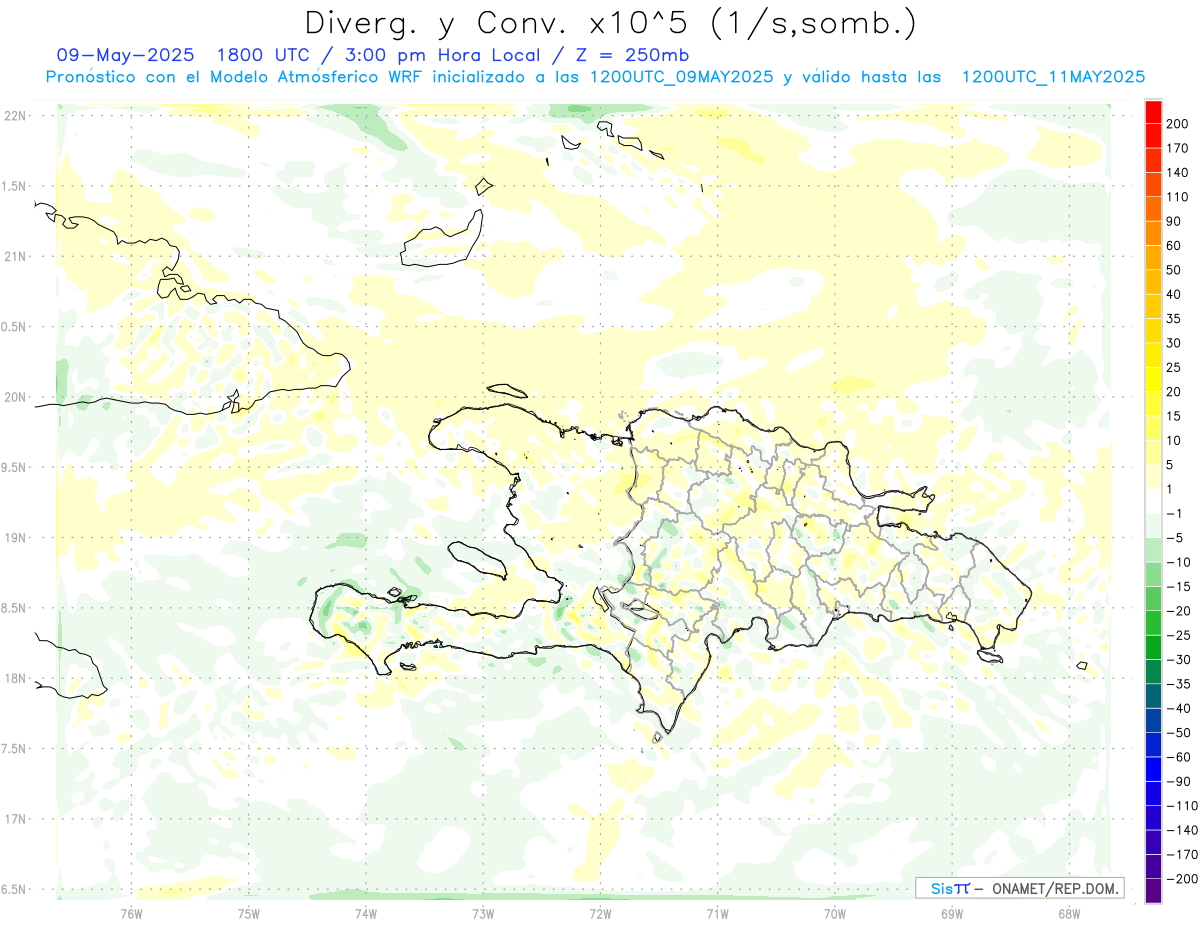Click the initialization time '1200UTC_09MAY2025'
This screenshot has width=1200, height=927.
[679, 77]
